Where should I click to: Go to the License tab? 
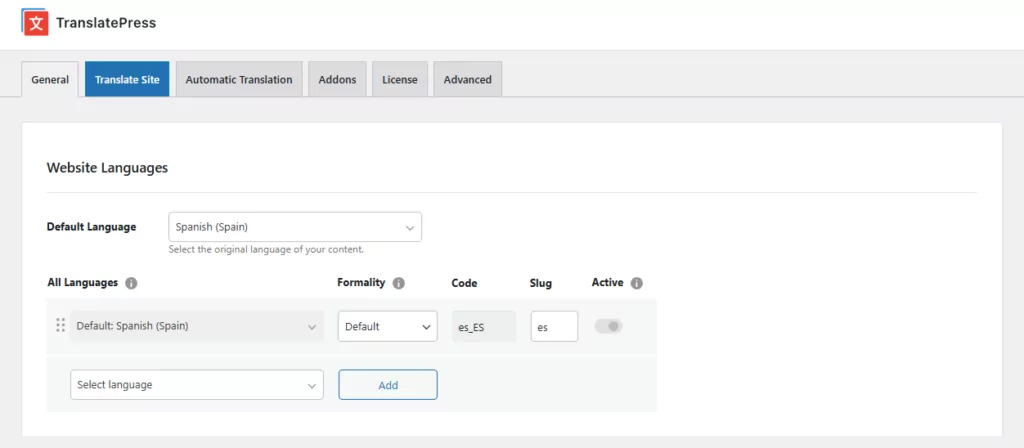click(x=400, y=79)
